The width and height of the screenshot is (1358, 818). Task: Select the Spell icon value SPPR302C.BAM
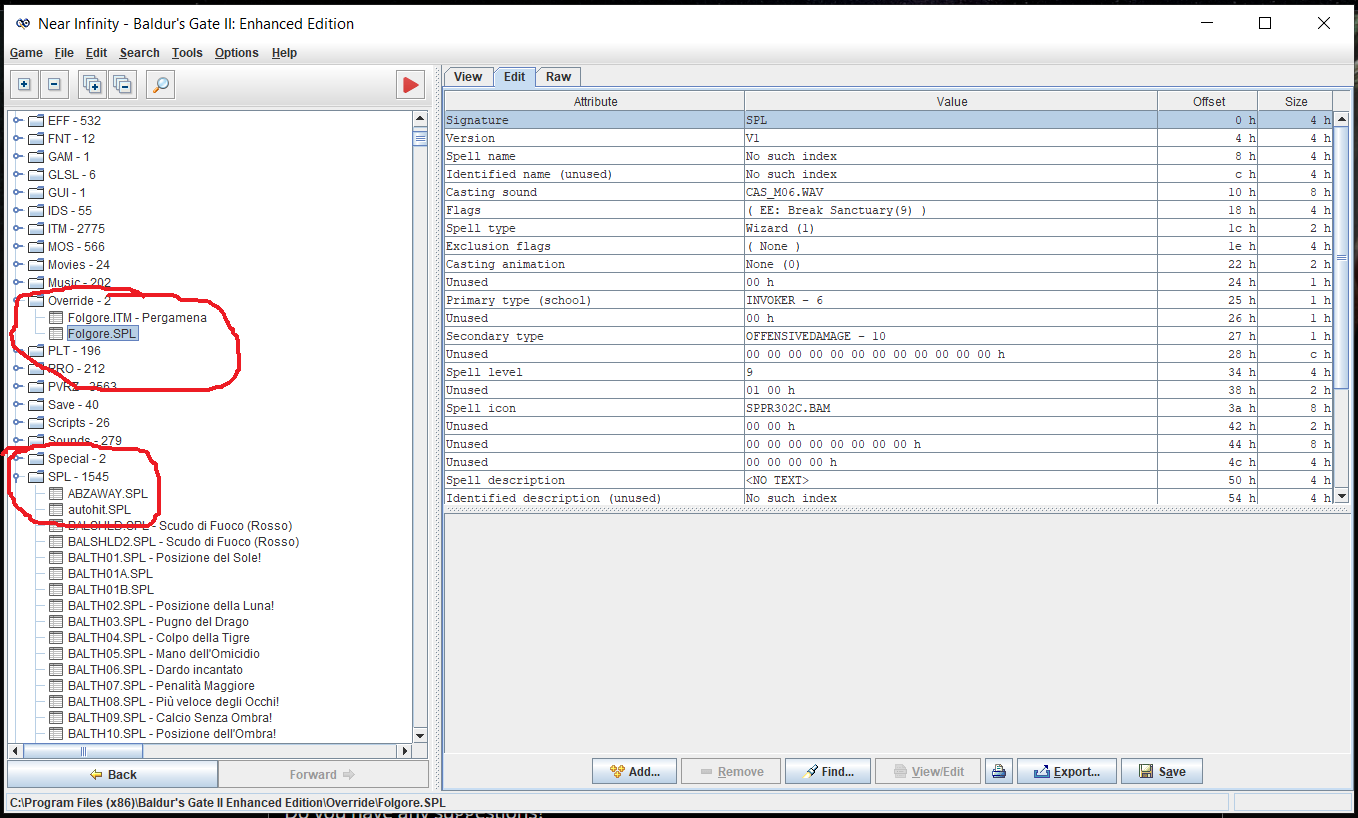[950, 408]
